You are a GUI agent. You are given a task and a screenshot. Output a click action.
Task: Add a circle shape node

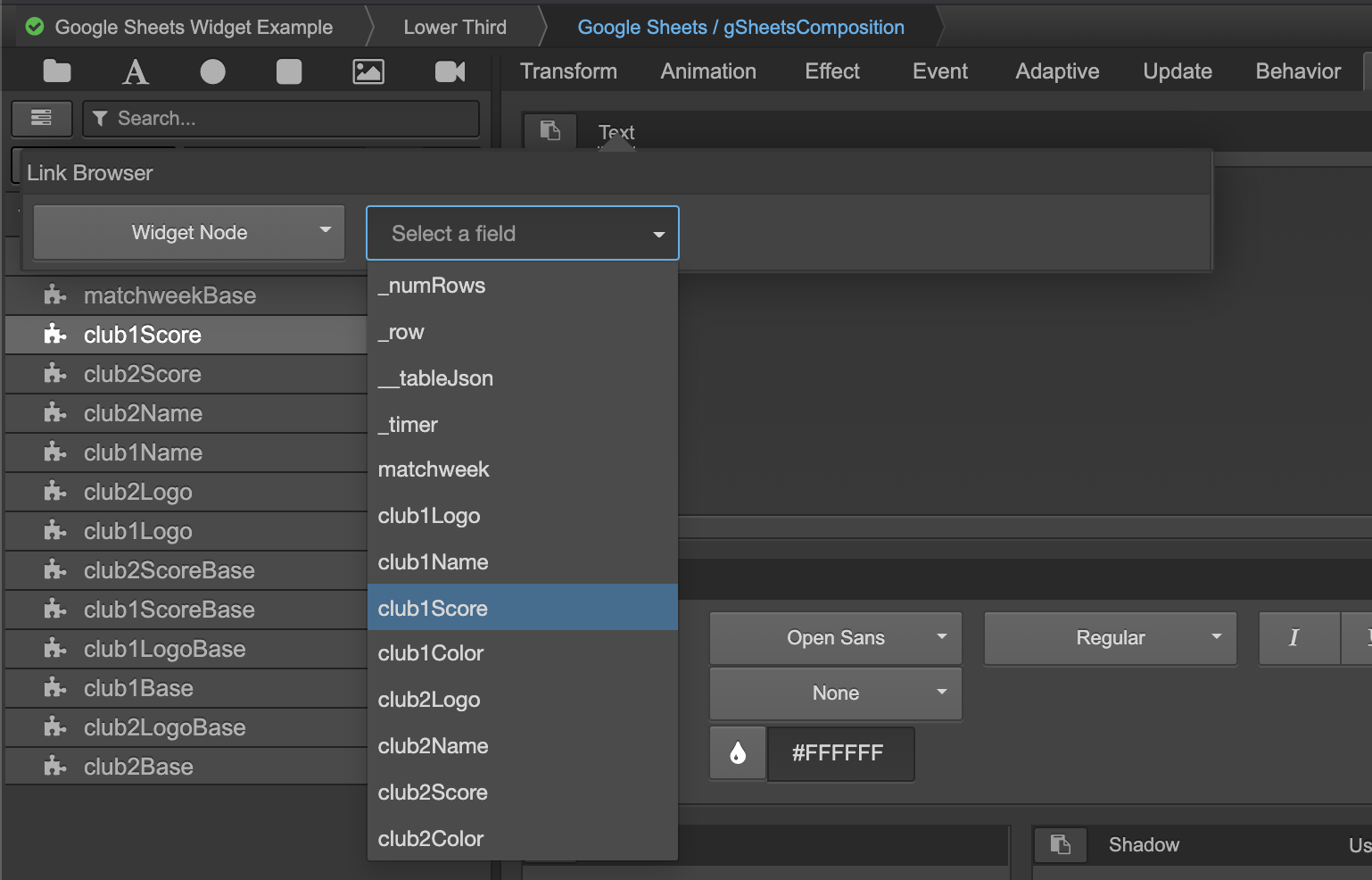click(212, 71)
